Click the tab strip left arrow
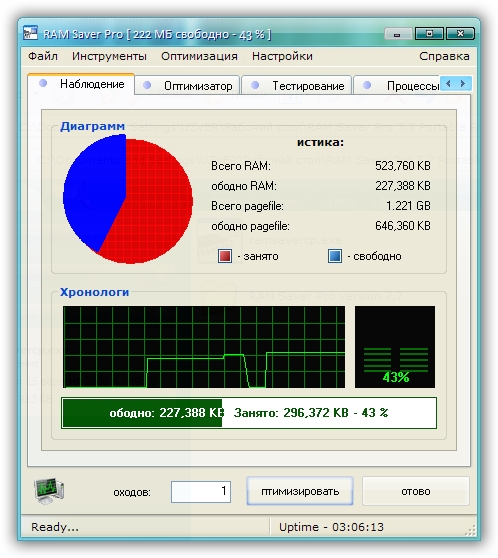This screenshot has height=558, width=498. [448, 84]
